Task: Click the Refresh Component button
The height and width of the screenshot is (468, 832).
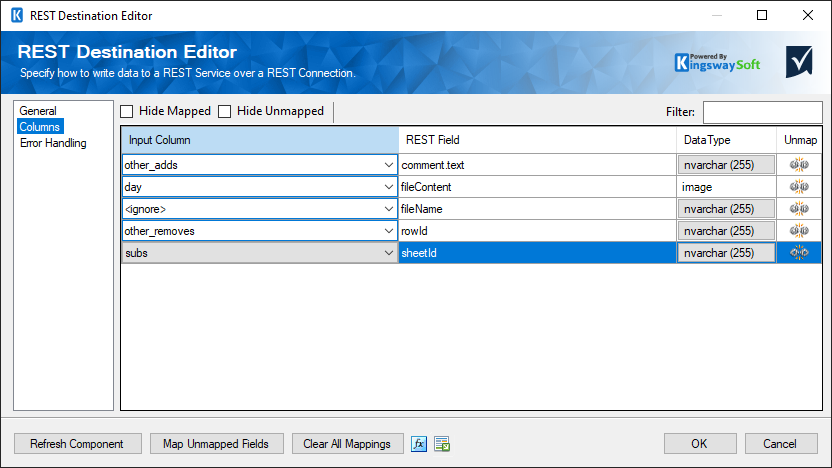Action: coord(77,443)
